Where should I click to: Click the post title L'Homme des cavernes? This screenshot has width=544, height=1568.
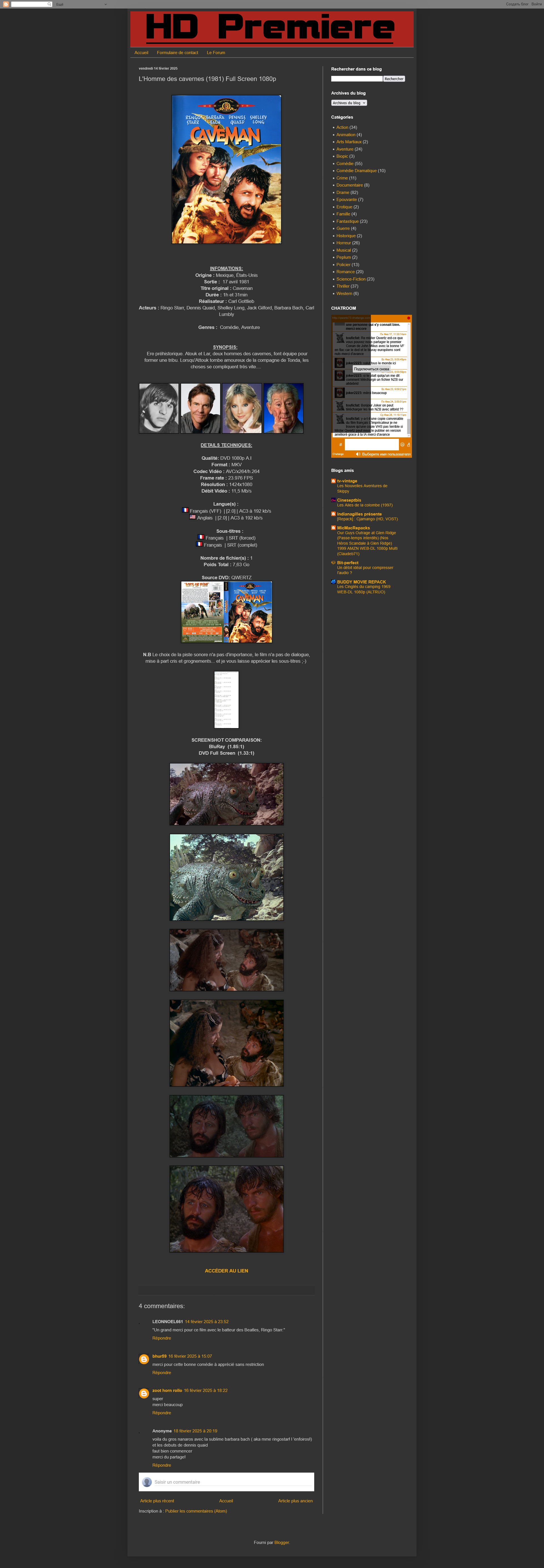click(207, 79)
